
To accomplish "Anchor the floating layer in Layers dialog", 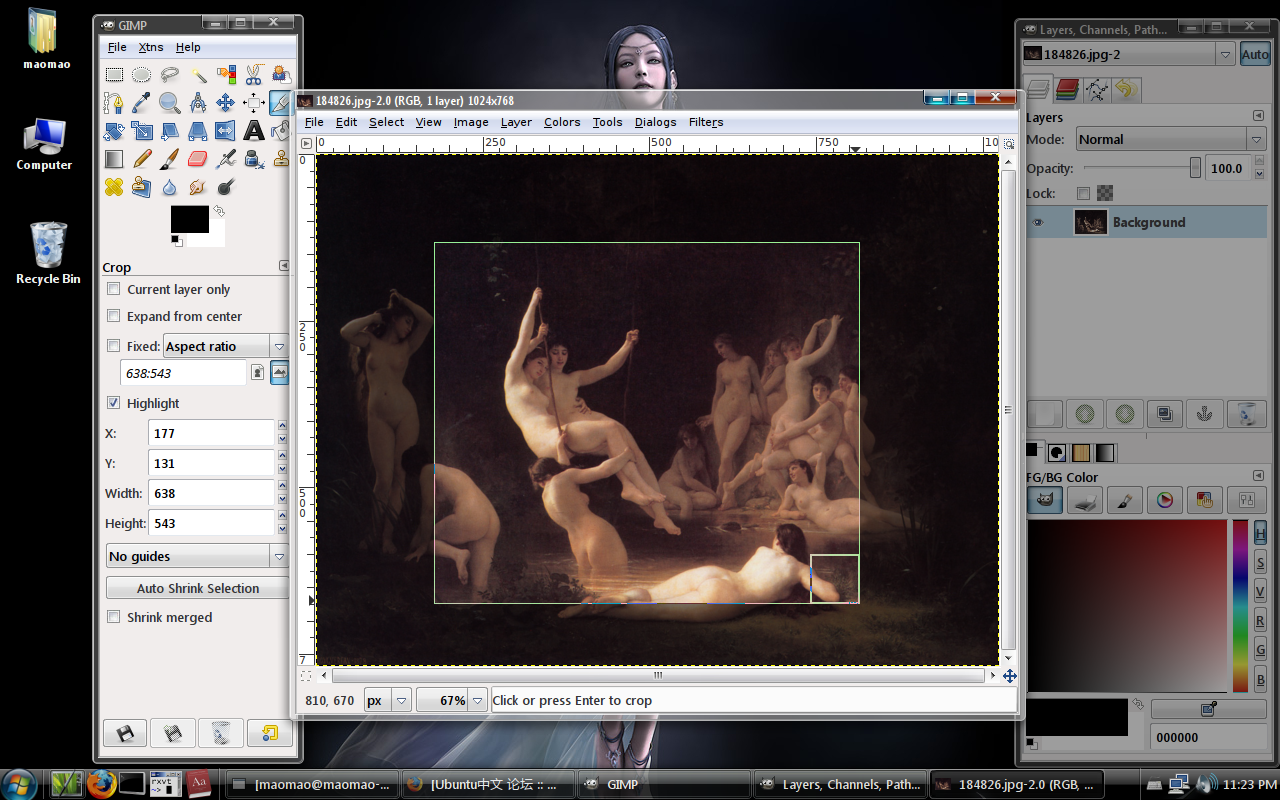I will pyautogui.click(x=1206, y=413).
